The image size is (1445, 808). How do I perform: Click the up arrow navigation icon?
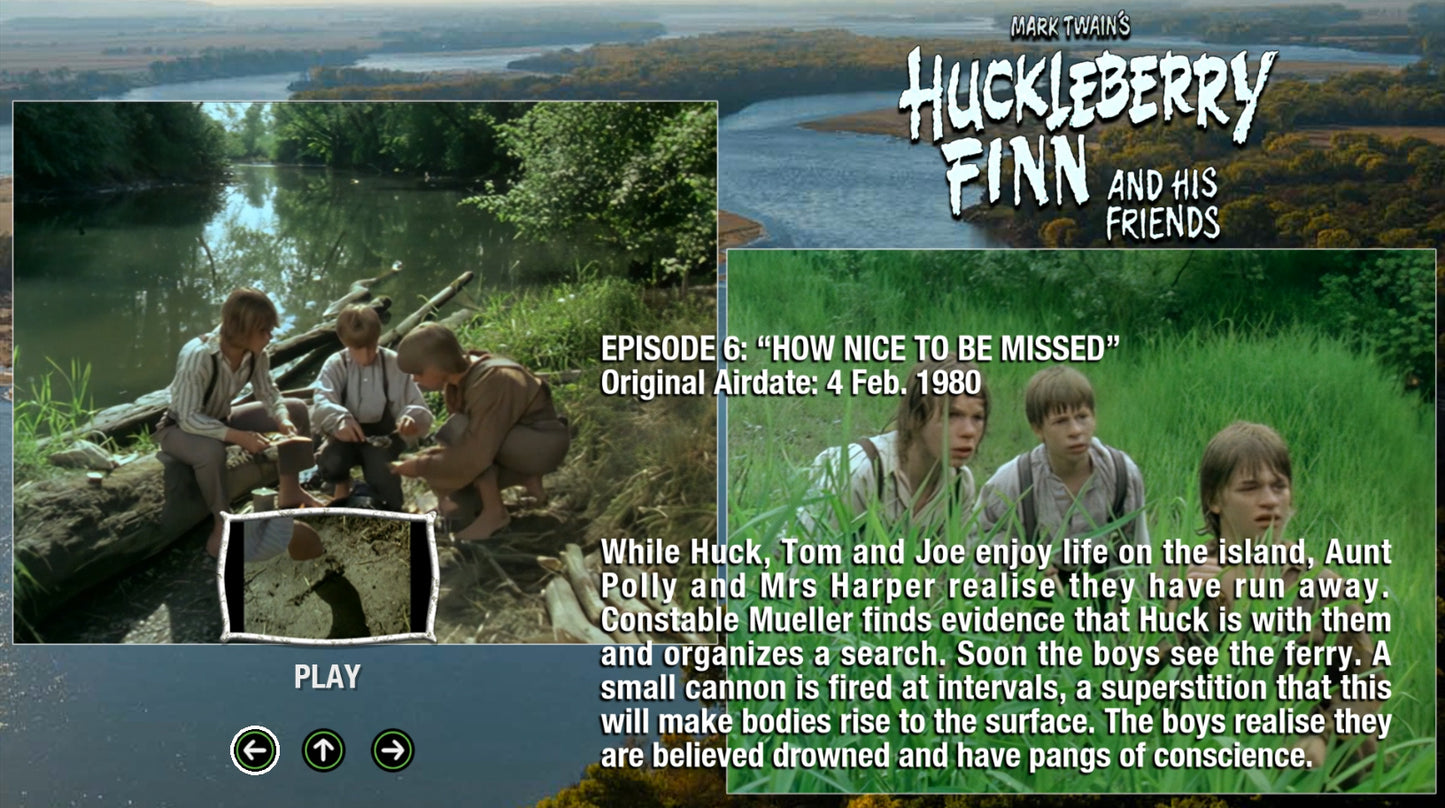point(324,750)
